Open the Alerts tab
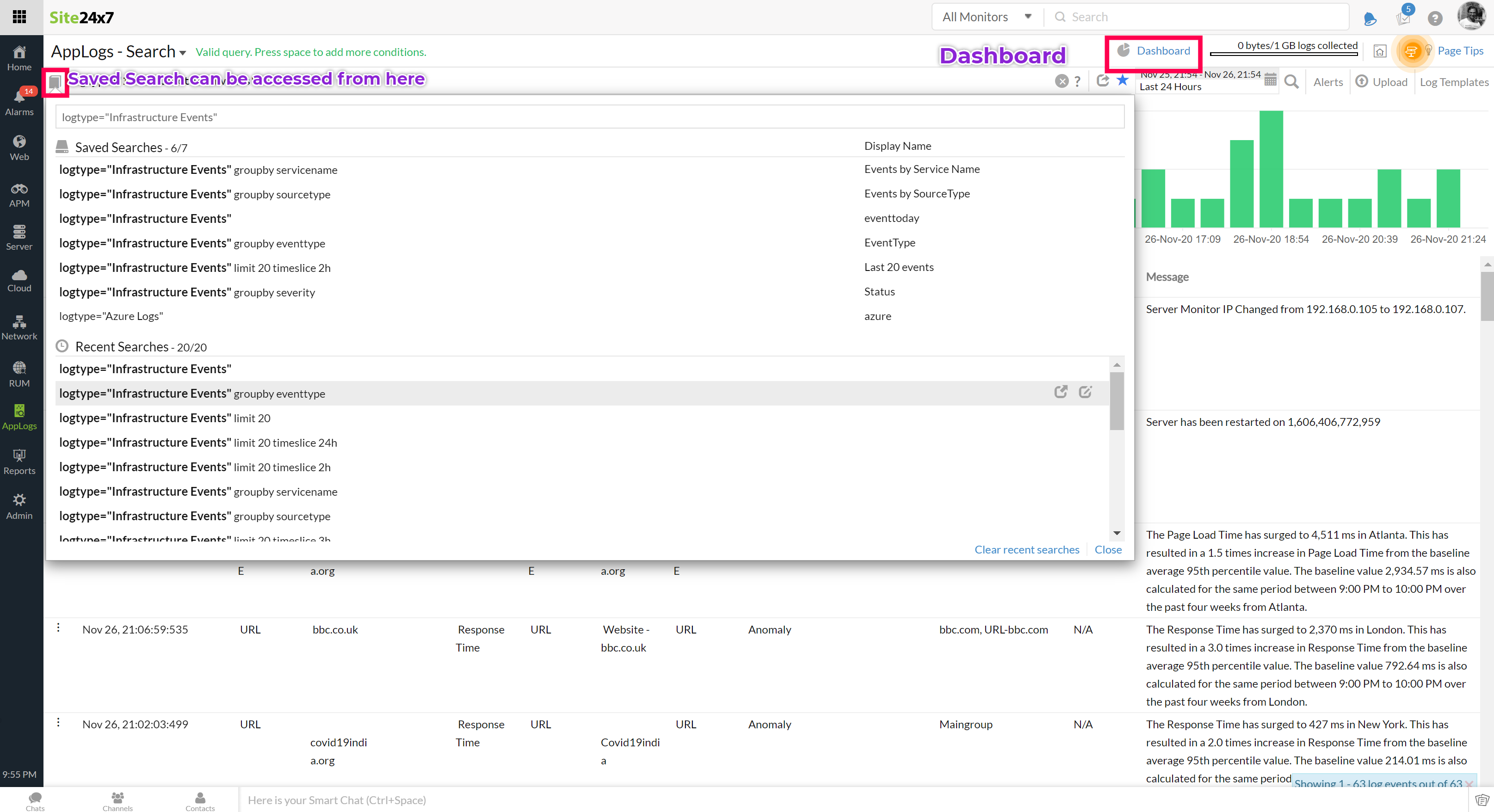 (x=1327, y=82)
